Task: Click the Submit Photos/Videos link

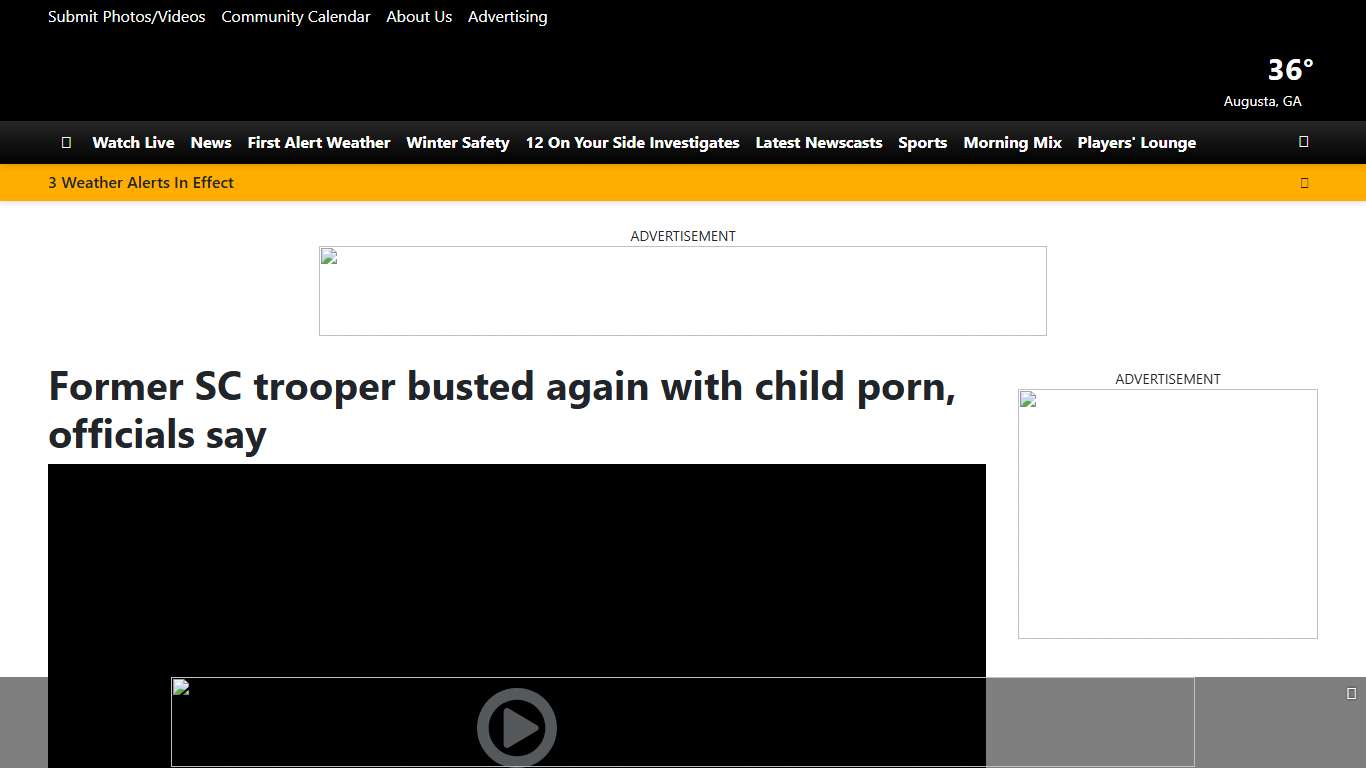Action: pos(127,17)
